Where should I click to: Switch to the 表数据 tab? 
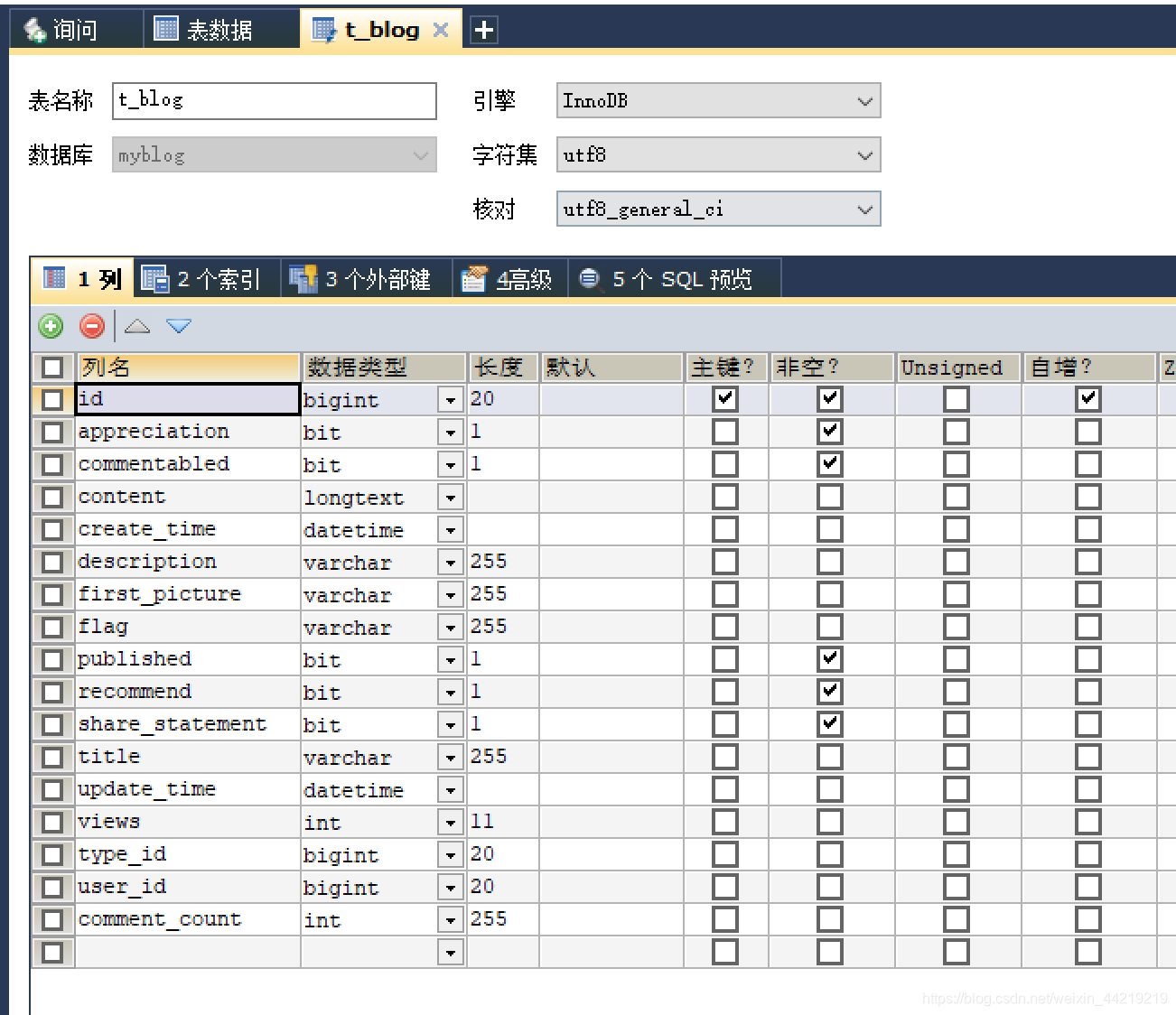click(221, 30)
